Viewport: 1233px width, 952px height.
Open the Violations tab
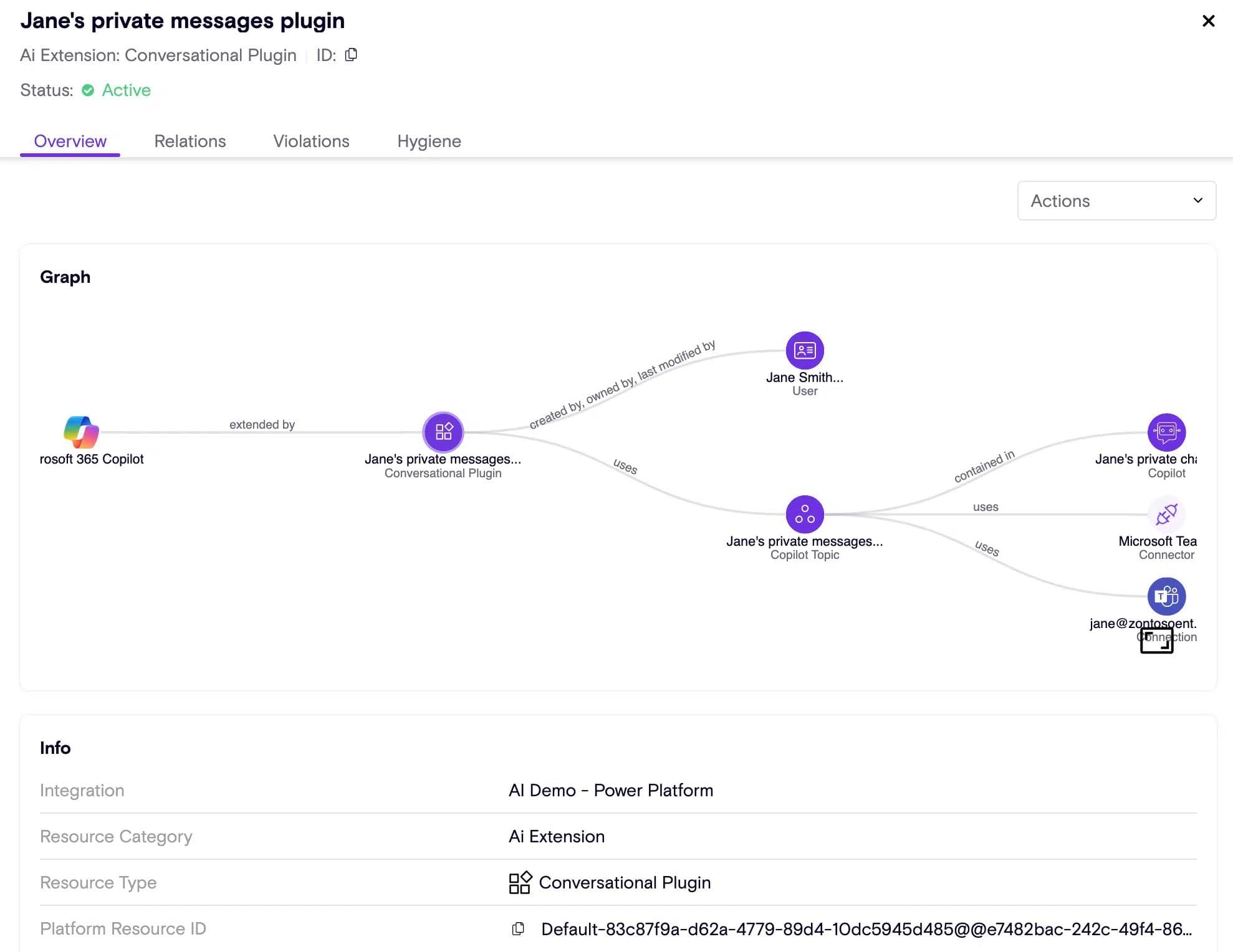(311, 141)
